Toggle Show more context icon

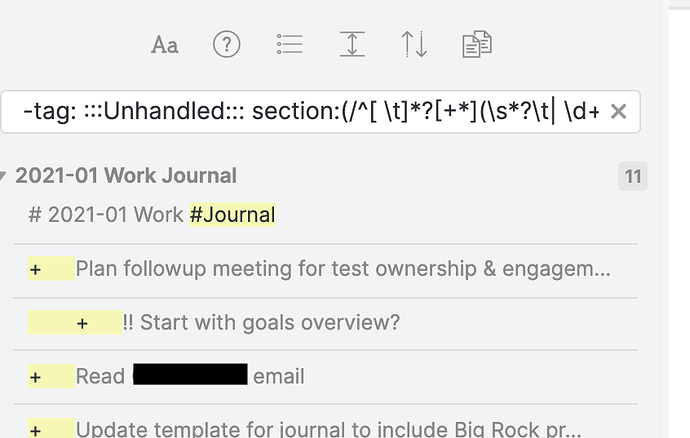coord(352,45)
